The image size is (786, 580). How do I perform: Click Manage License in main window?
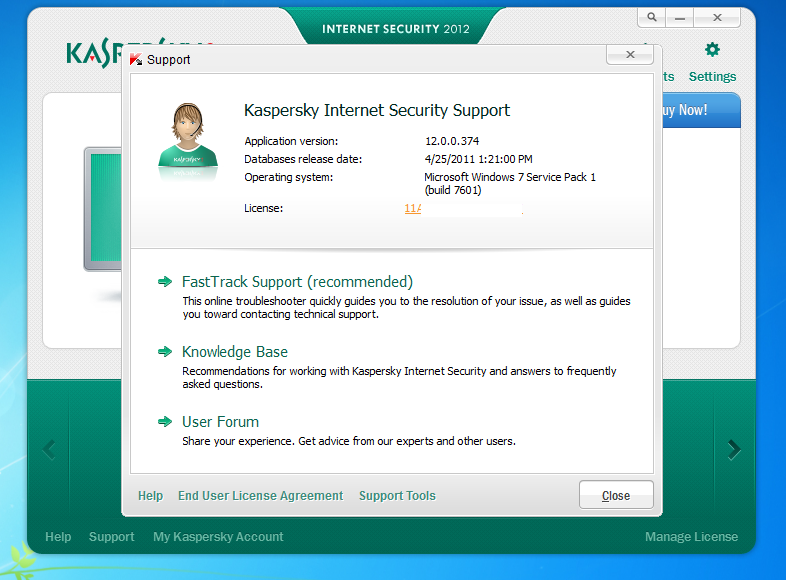[691, 537]
